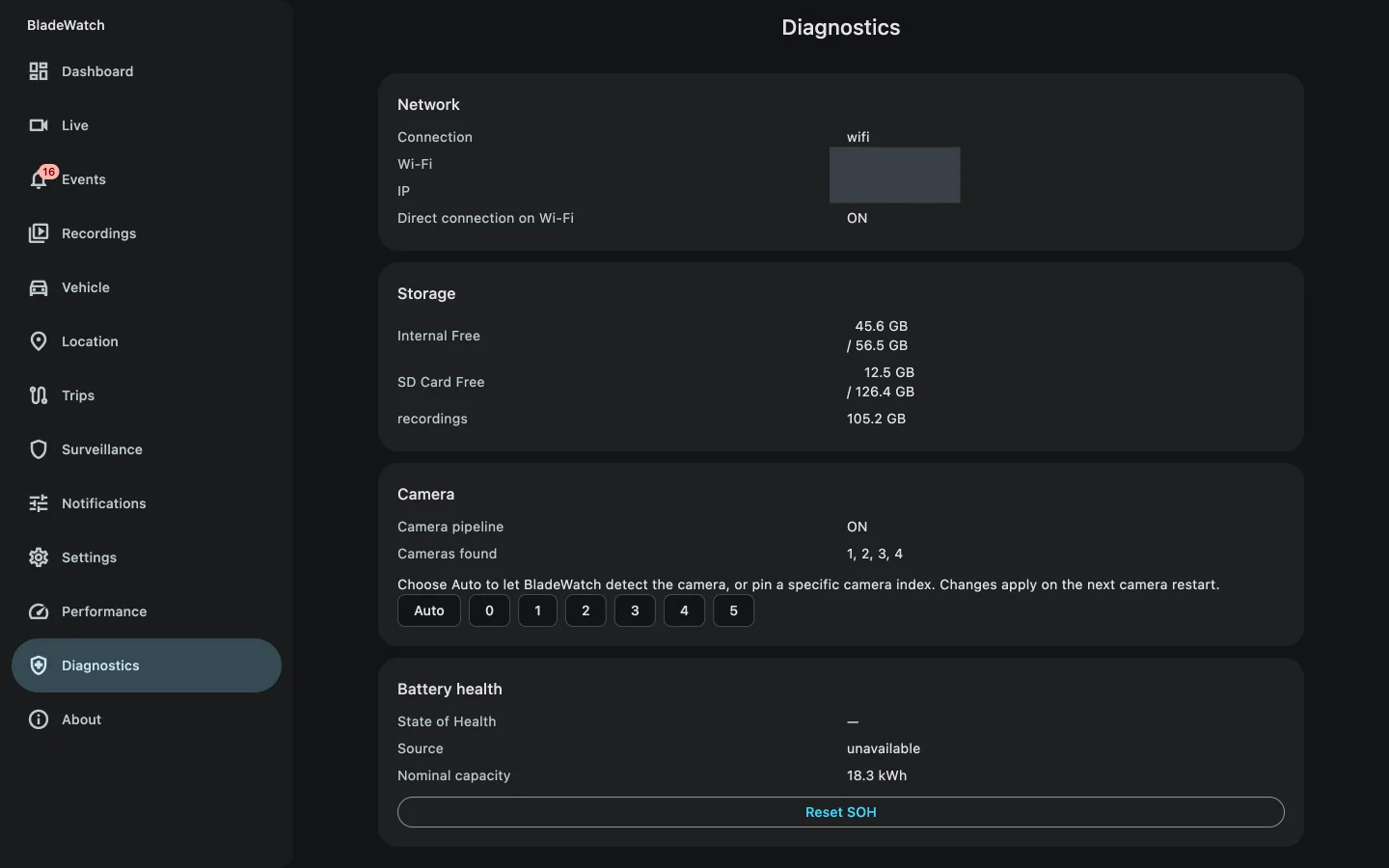The height and width of the screenshot is (868, 1389).
Task: Click the Internal Free value 45.6 GB
Action: point(882,326)
